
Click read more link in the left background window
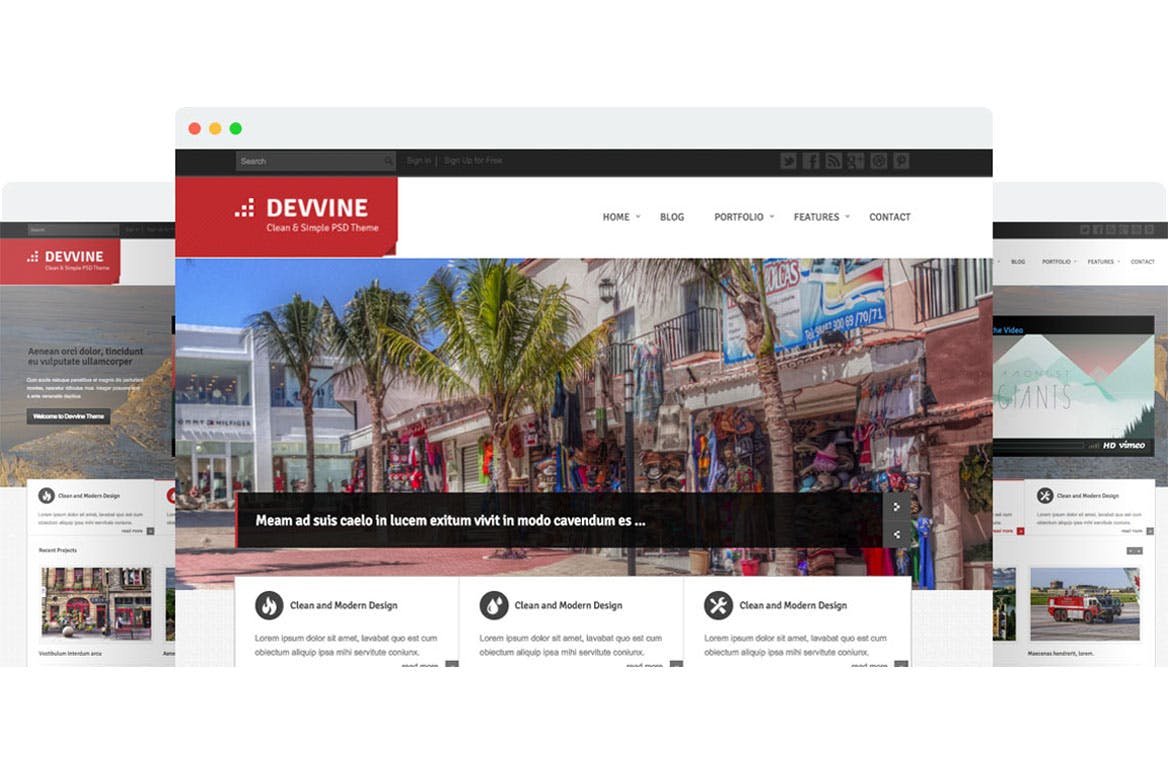(132, 531)
